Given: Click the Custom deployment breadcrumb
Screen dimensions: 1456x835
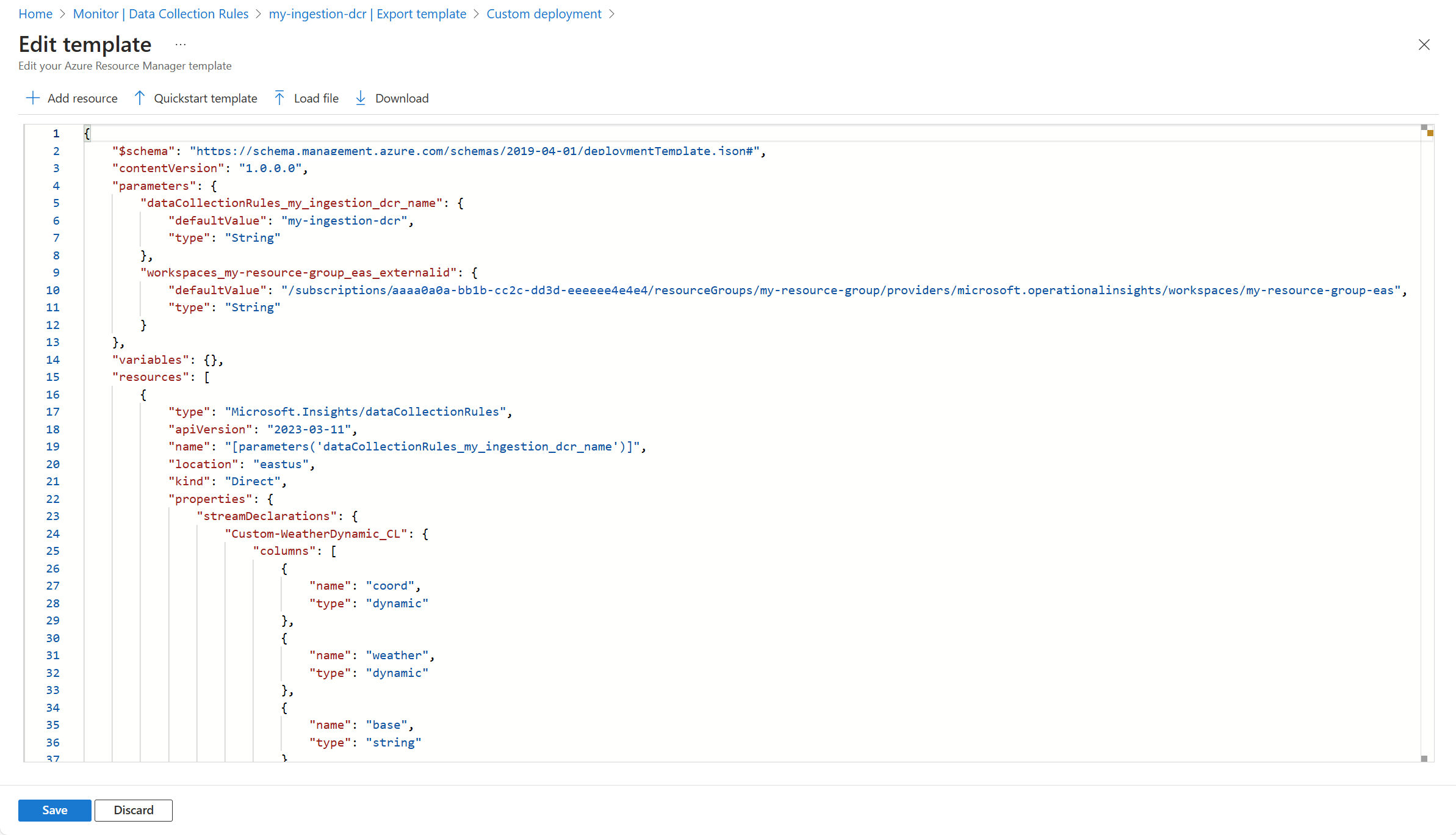Looking at the screenshot, I should click(544, 13).
